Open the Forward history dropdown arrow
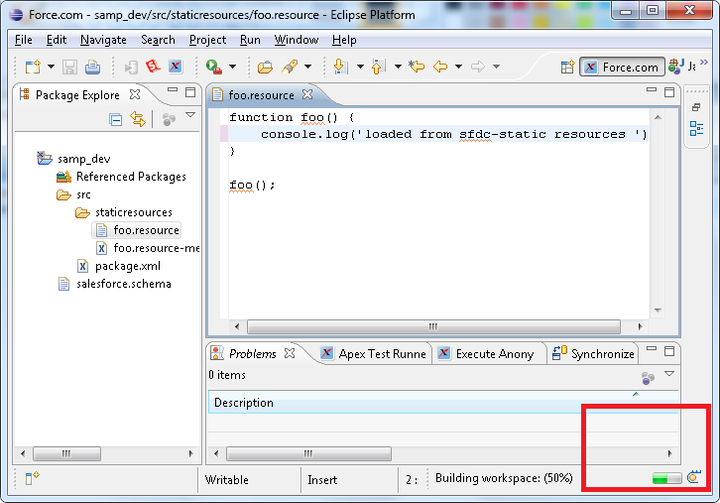Screen dimensions: 720x503 pos(496,67)
